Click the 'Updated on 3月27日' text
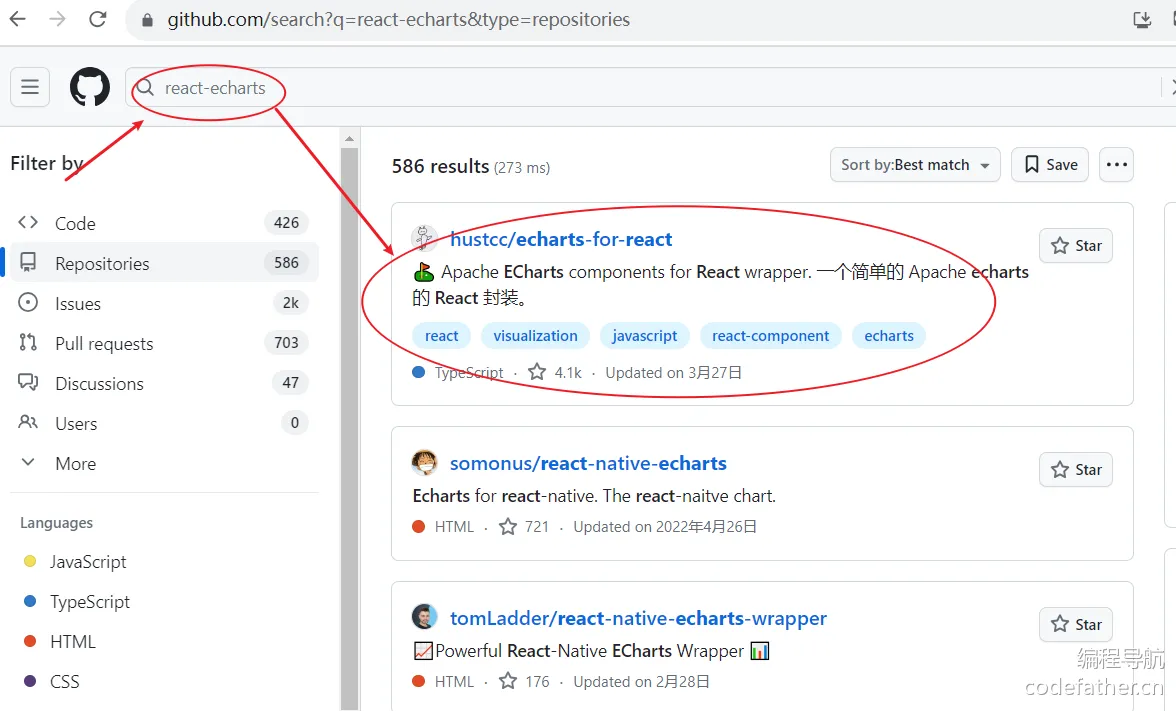This screenshot has height=711, width=1176. 674,373
